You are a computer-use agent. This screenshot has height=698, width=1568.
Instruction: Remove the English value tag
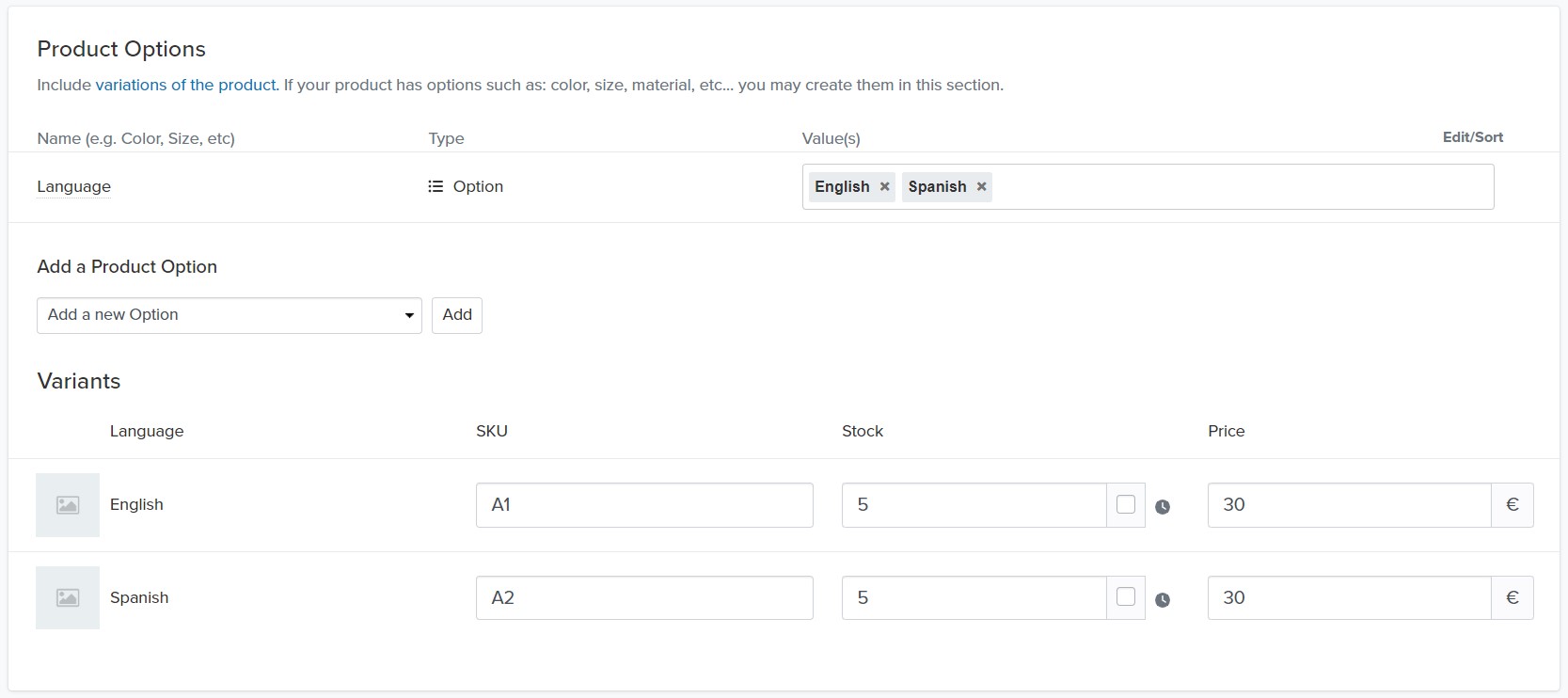tap(884, 186)
